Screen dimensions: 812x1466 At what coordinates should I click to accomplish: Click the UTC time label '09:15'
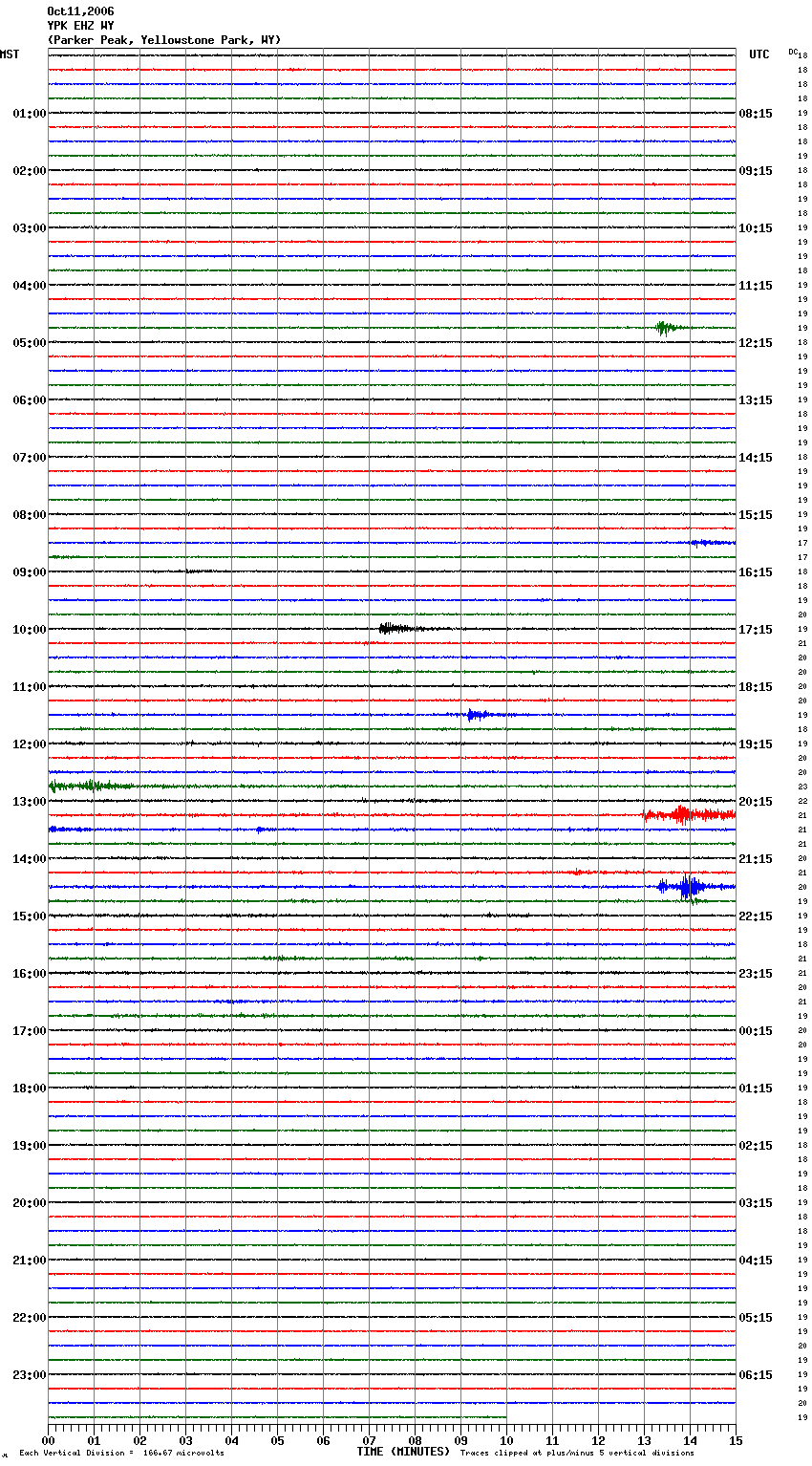click(x=756, y=171)
